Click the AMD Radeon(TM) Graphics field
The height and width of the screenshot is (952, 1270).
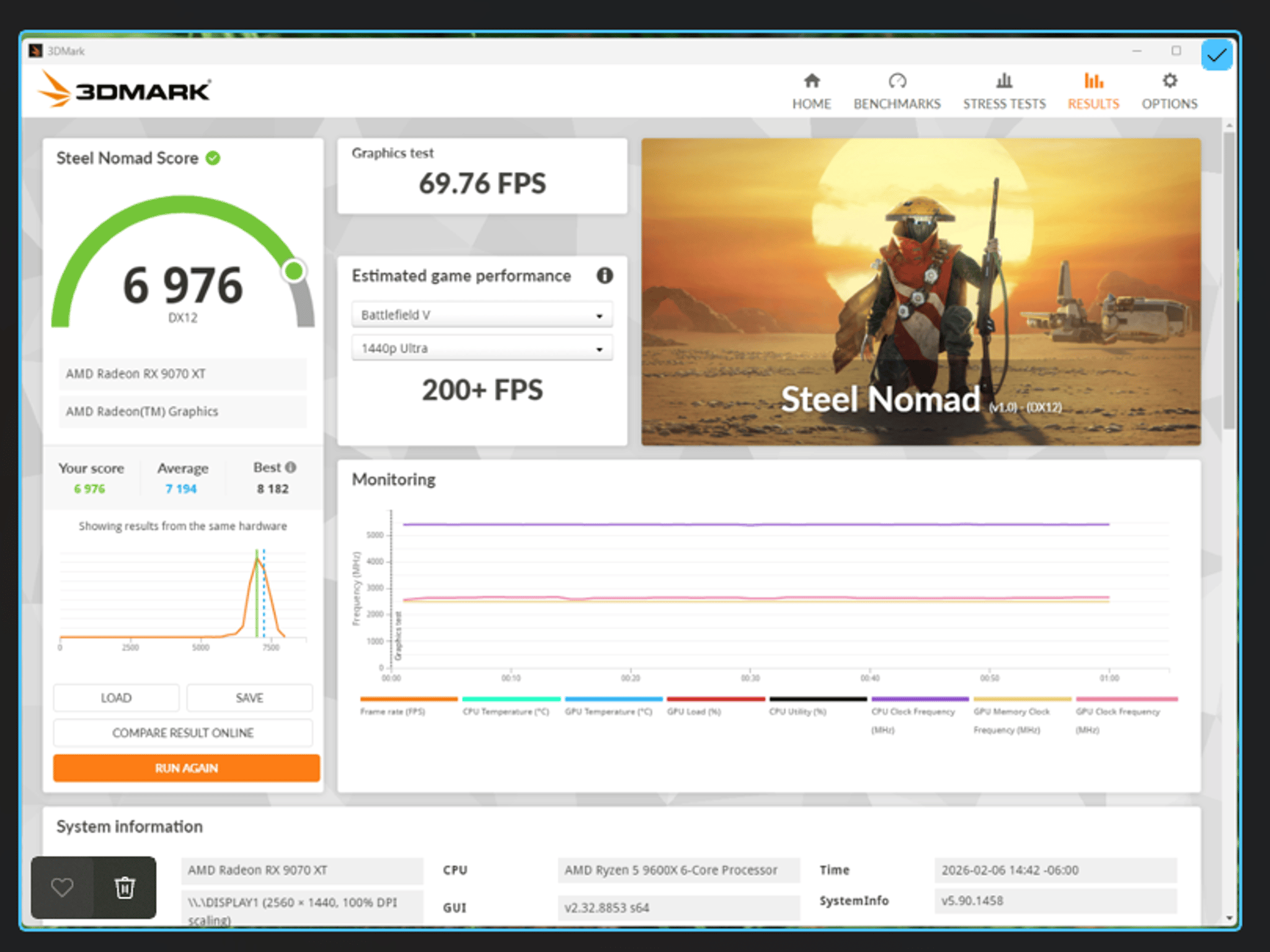pyautogui.click(x=183, y=412)
